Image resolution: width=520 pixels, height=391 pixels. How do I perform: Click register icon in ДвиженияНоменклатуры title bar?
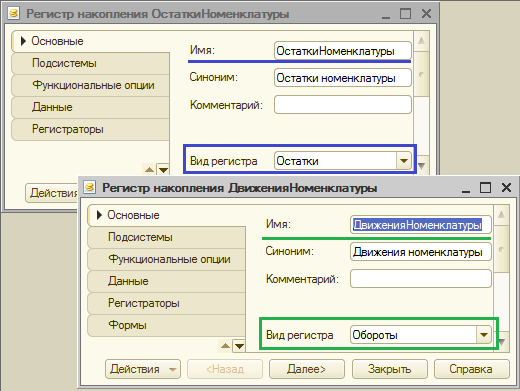[89, 187]
